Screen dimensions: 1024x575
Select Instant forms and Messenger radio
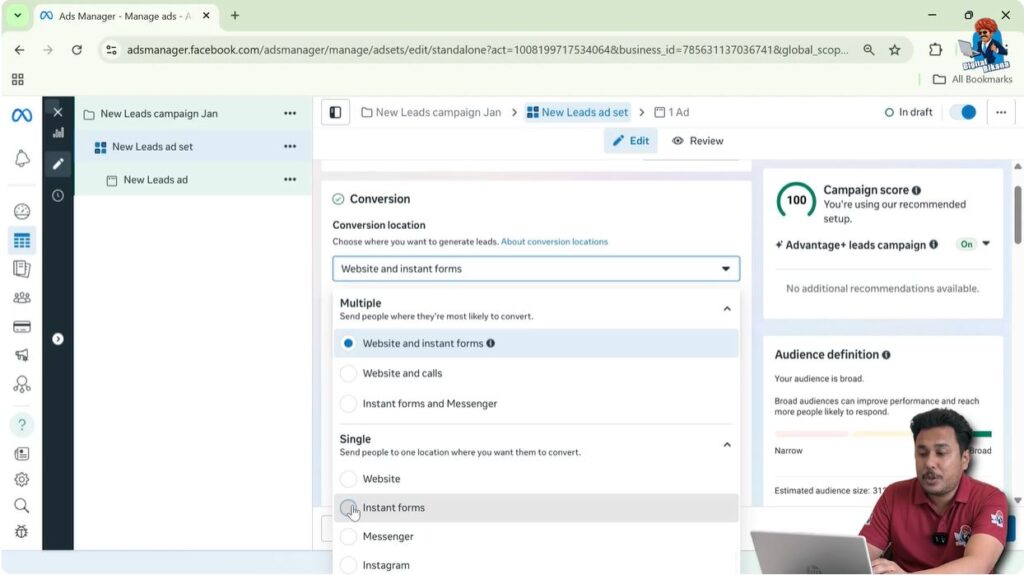pyautogui.click(x=348, y=403)
